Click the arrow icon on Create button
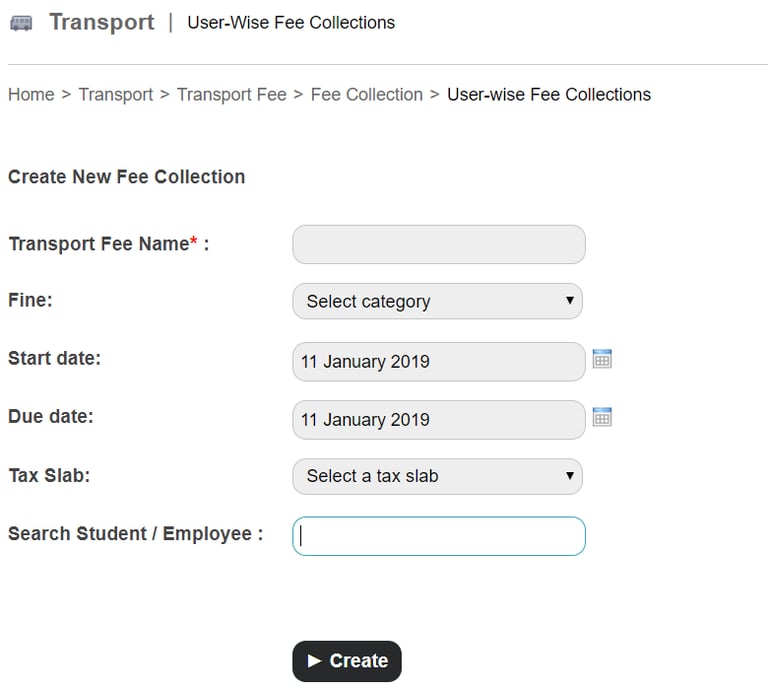Image resolution: width=768 pixels, height=690 pixels. point(315,661)
